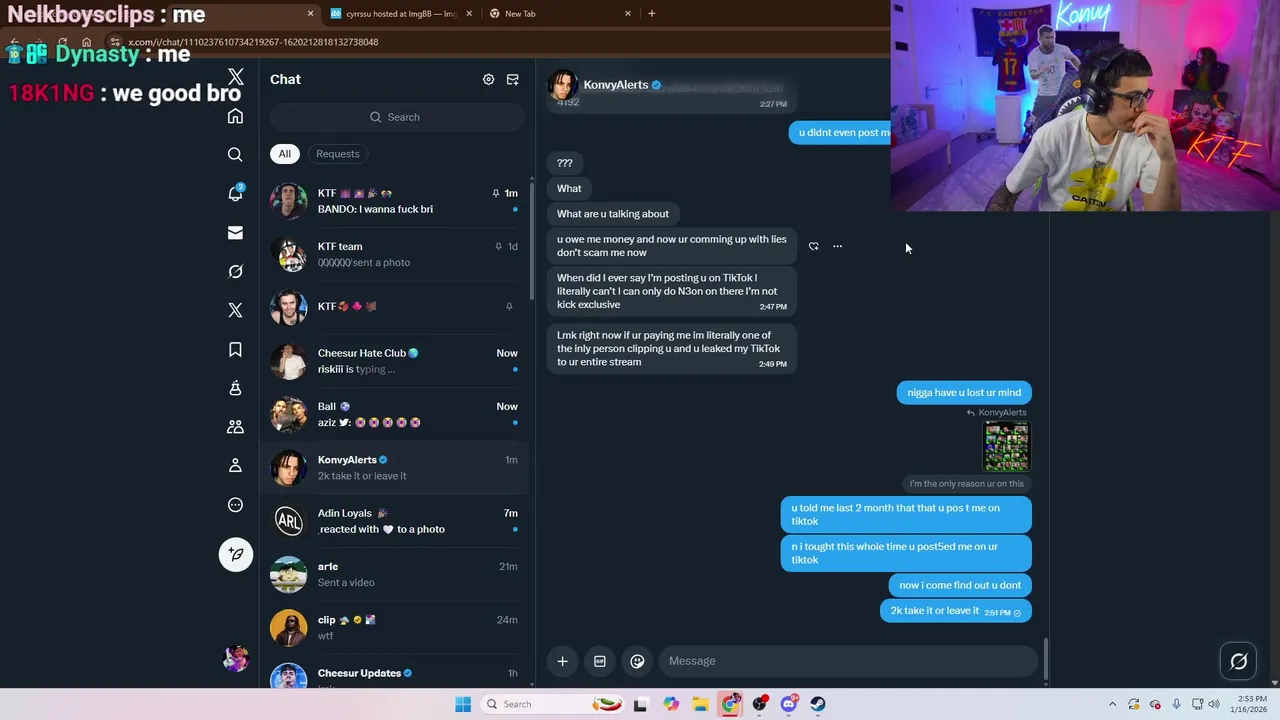Open the KonvyAlerts conversation in list
1280x720 pixels.
click(x=395, y=468)
